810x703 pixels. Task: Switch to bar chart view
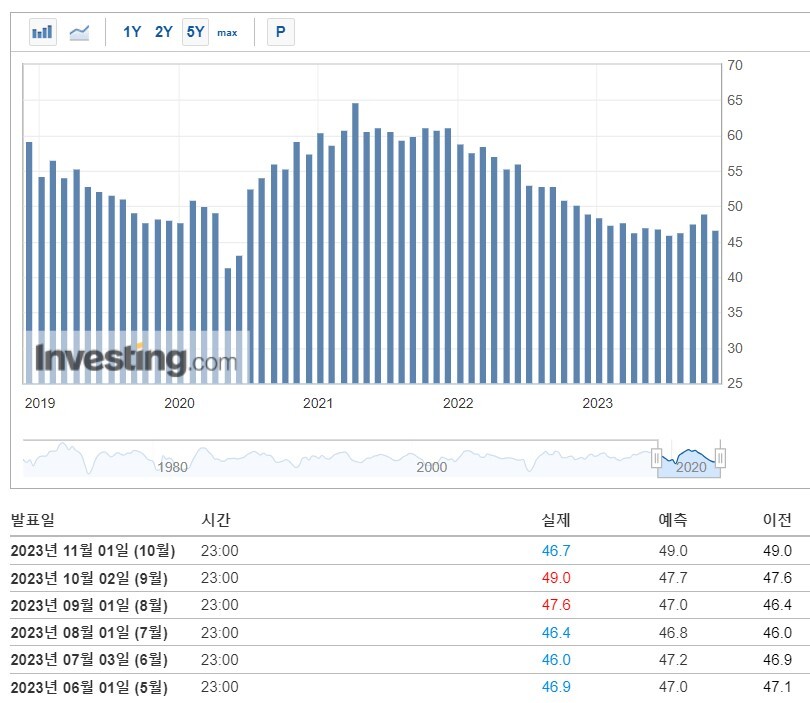point(42,32)
